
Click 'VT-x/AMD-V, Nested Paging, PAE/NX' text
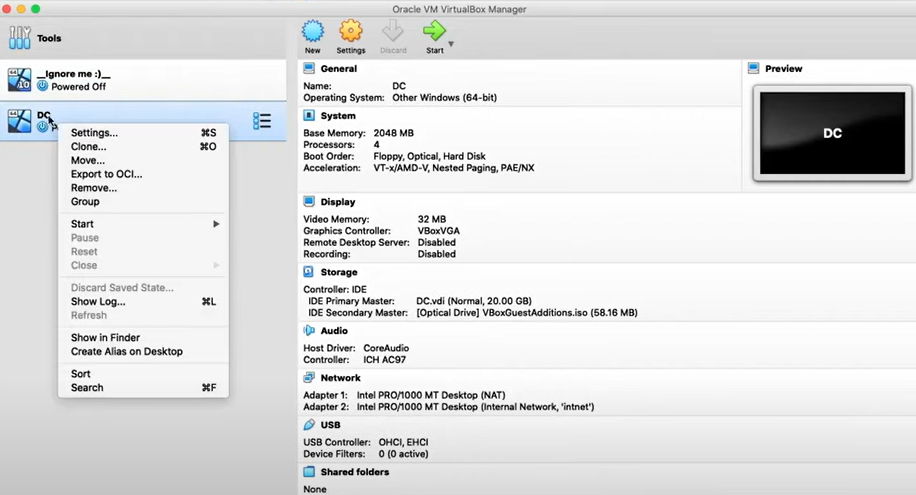click(x=454, y=168)
